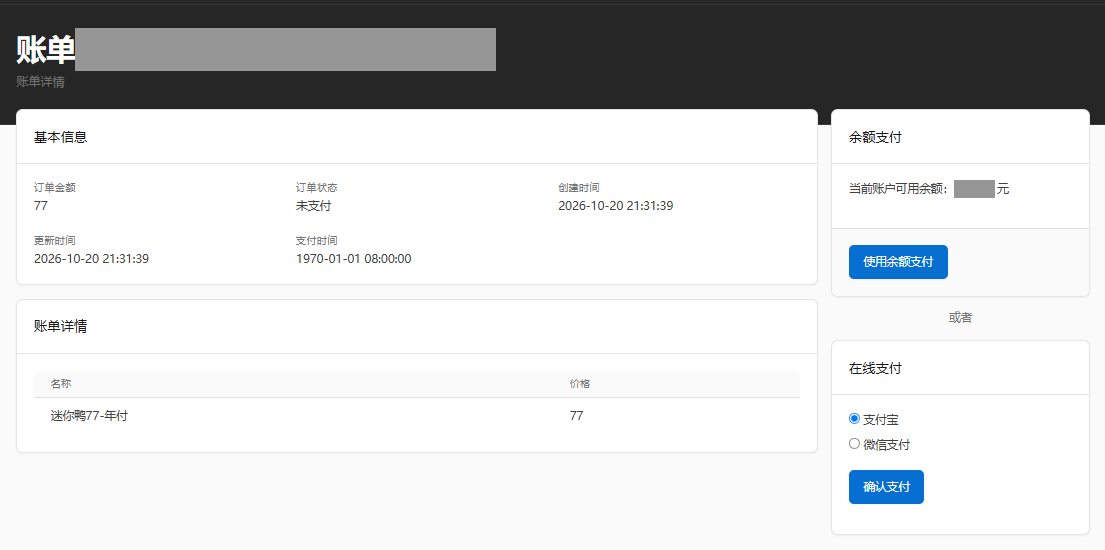Image resolution: width=1105 pixels, height=550 pixels.
Task: Click the 订单金额 label
Action: tap(55, 188)
